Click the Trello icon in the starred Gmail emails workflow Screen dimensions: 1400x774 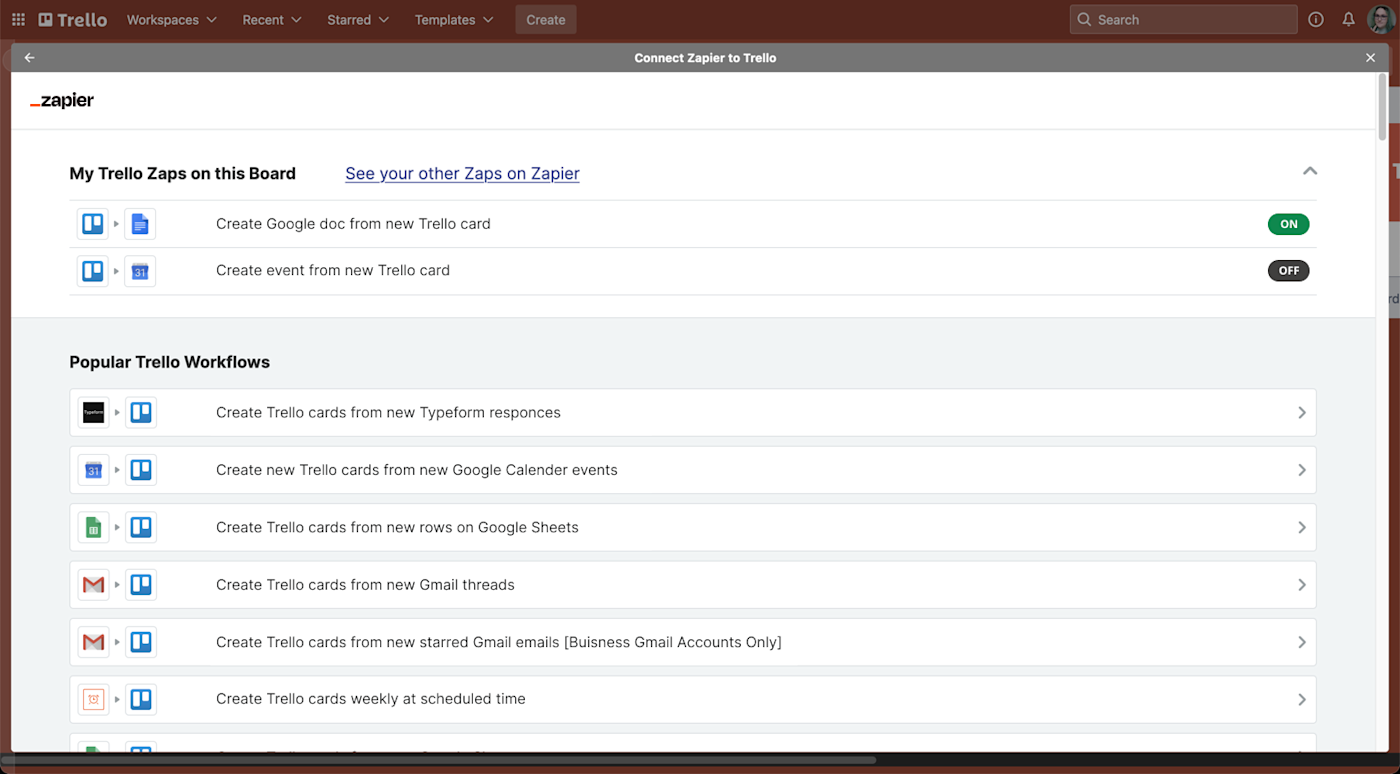pyautogui.click(x=141, y=642)
